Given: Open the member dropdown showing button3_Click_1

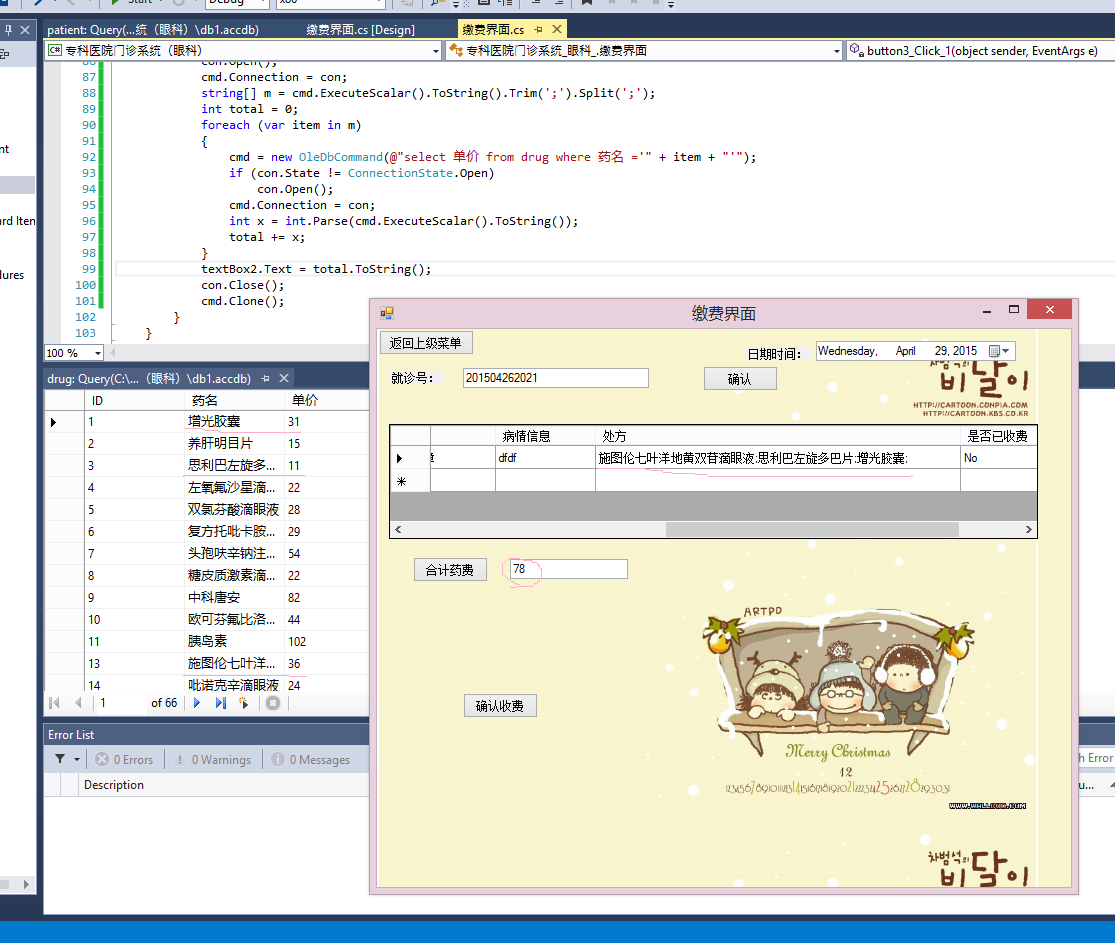Looking at the screenshot, I should point(980,50).
